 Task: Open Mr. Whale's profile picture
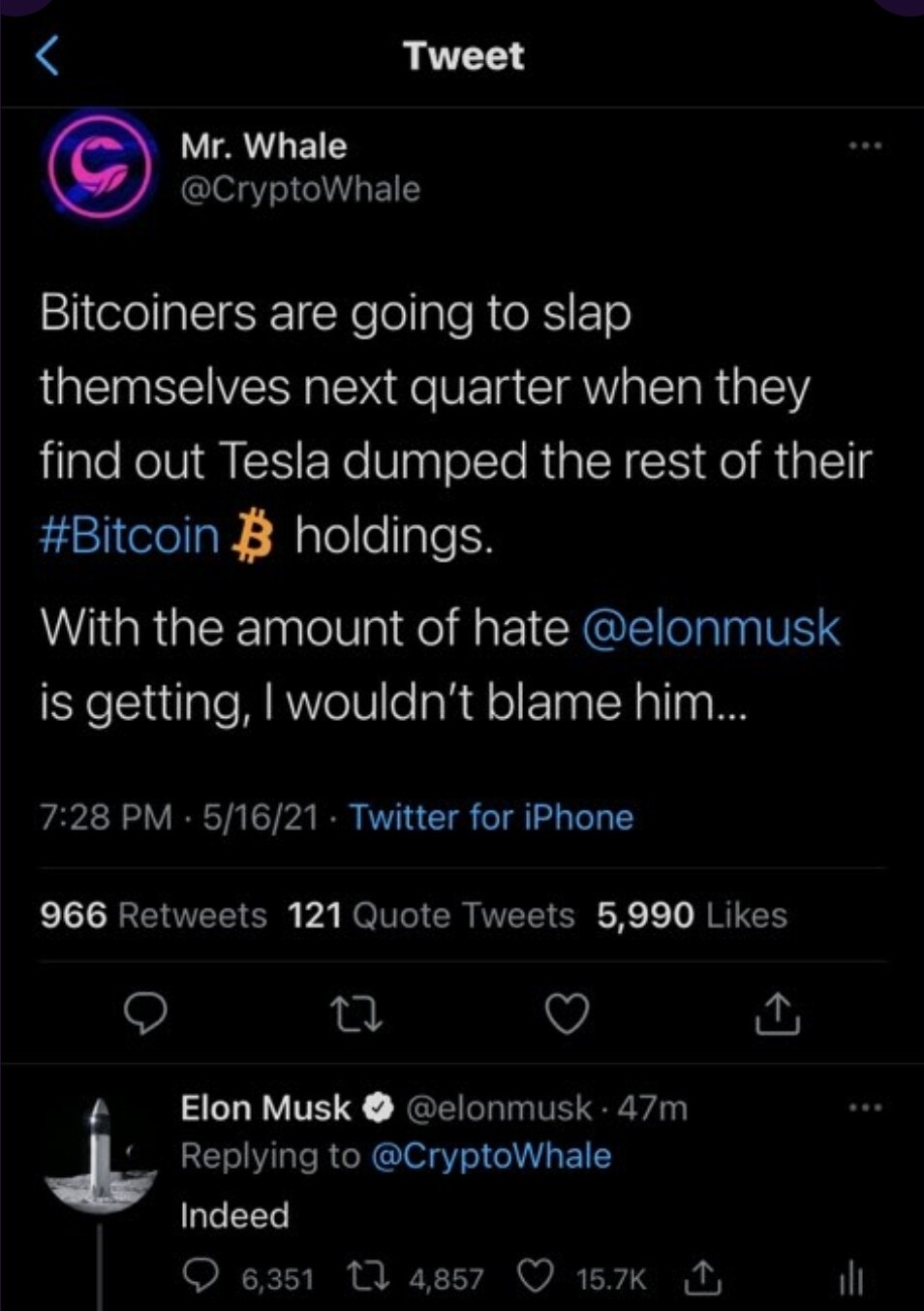tap(101, 166)
